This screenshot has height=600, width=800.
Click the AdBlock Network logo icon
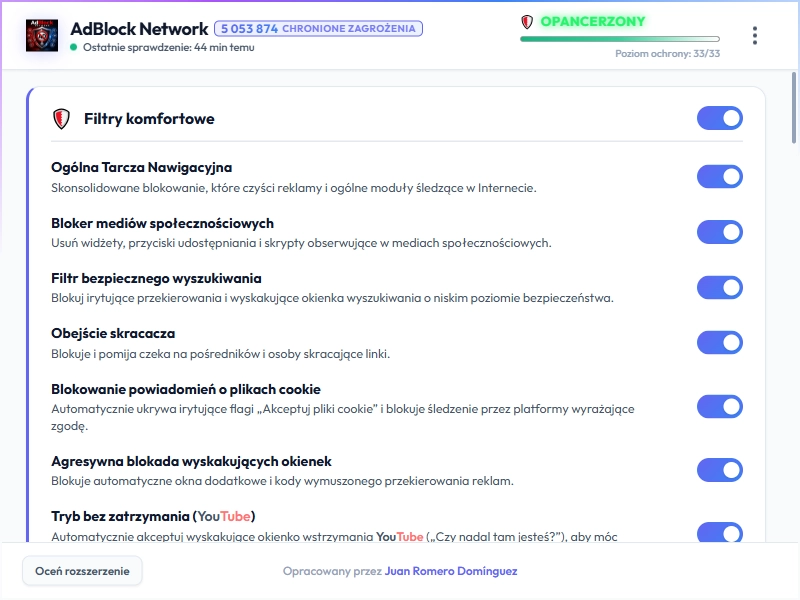click(x=42, y=35)
